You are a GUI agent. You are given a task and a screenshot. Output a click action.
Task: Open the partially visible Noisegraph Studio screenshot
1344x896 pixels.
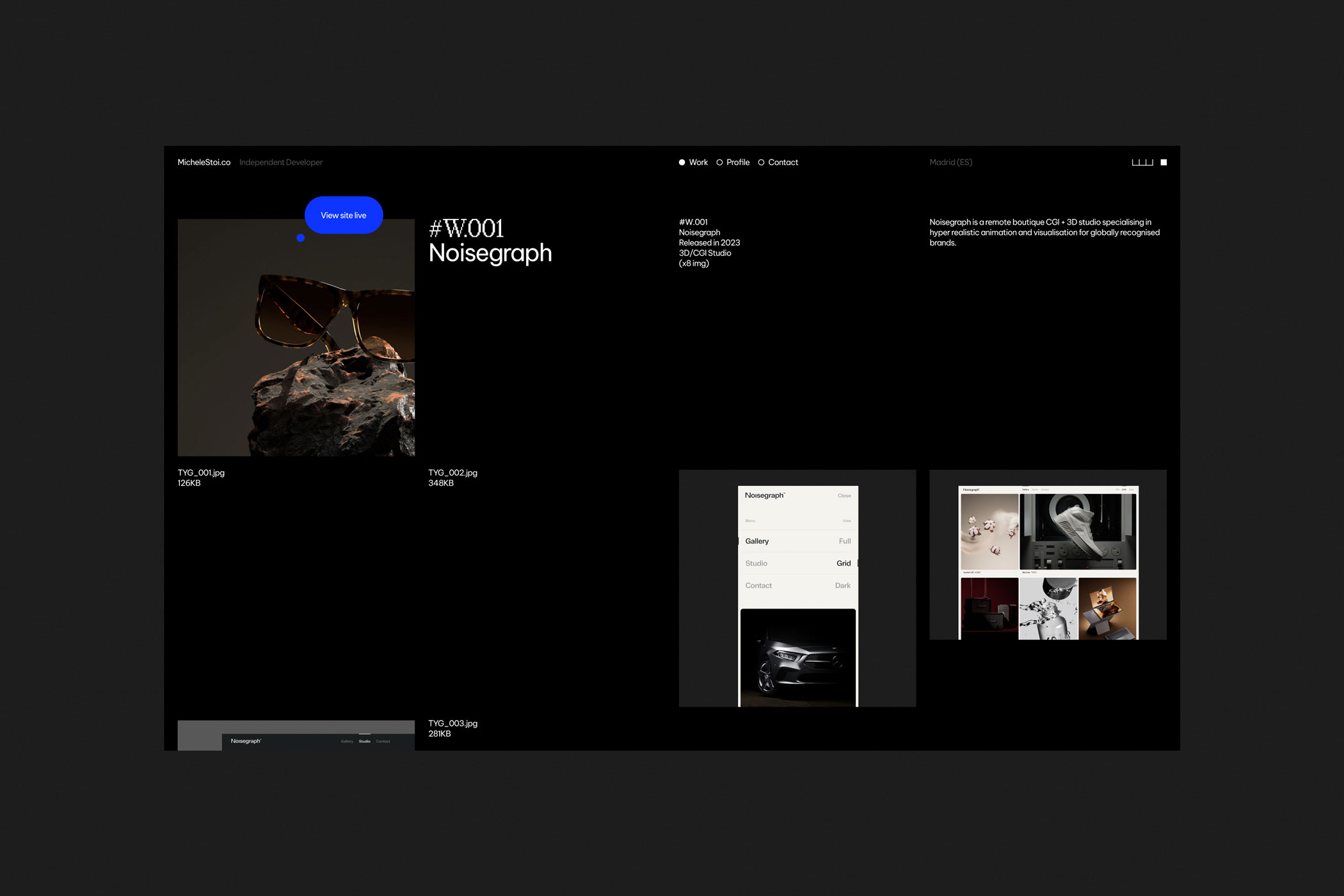[296, 735]
